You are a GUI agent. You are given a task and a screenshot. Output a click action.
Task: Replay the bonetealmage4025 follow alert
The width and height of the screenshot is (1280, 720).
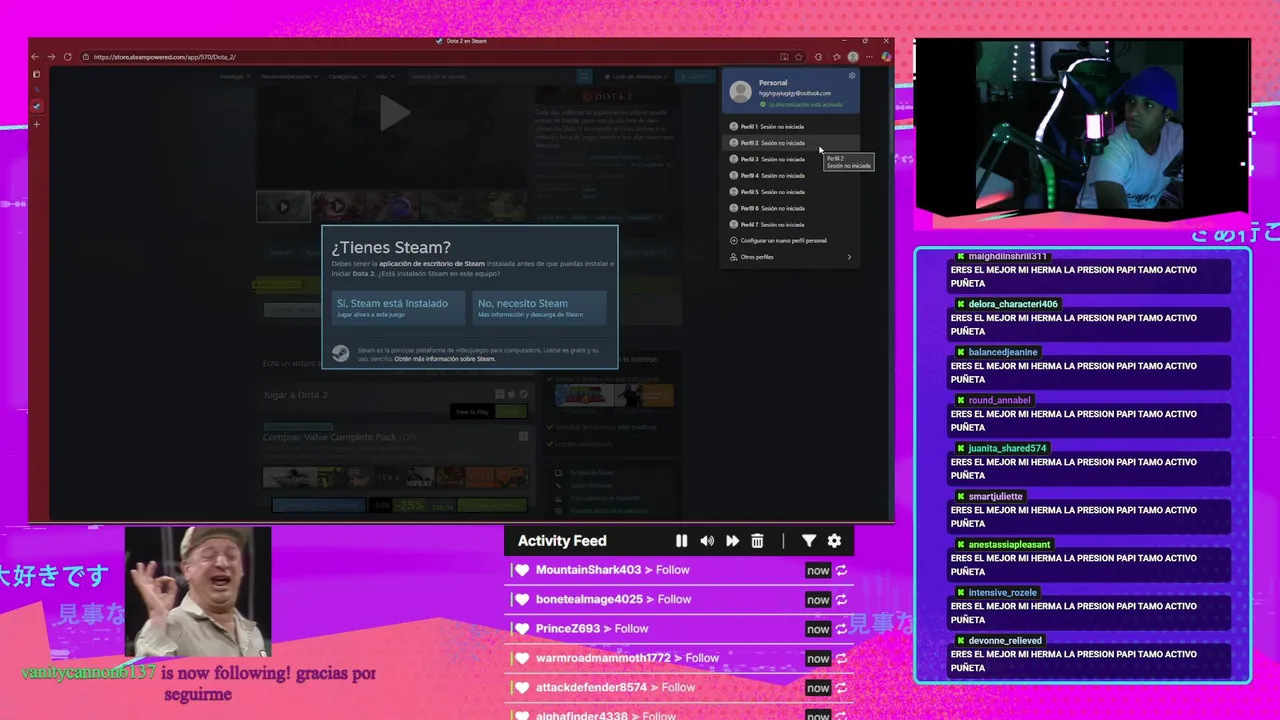[841, 600]
